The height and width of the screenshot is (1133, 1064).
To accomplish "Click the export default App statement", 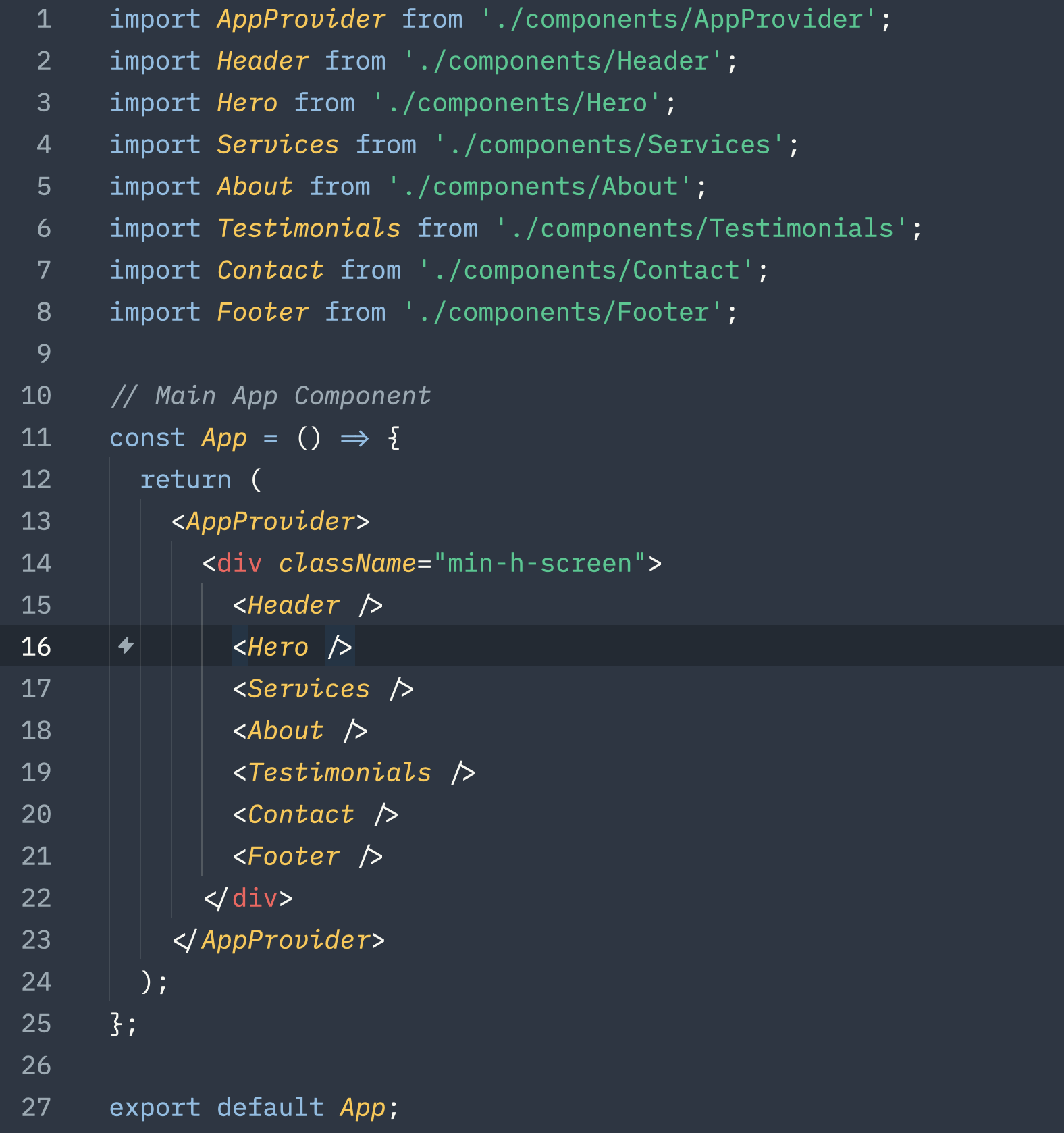I will [x=255, y=1107].
